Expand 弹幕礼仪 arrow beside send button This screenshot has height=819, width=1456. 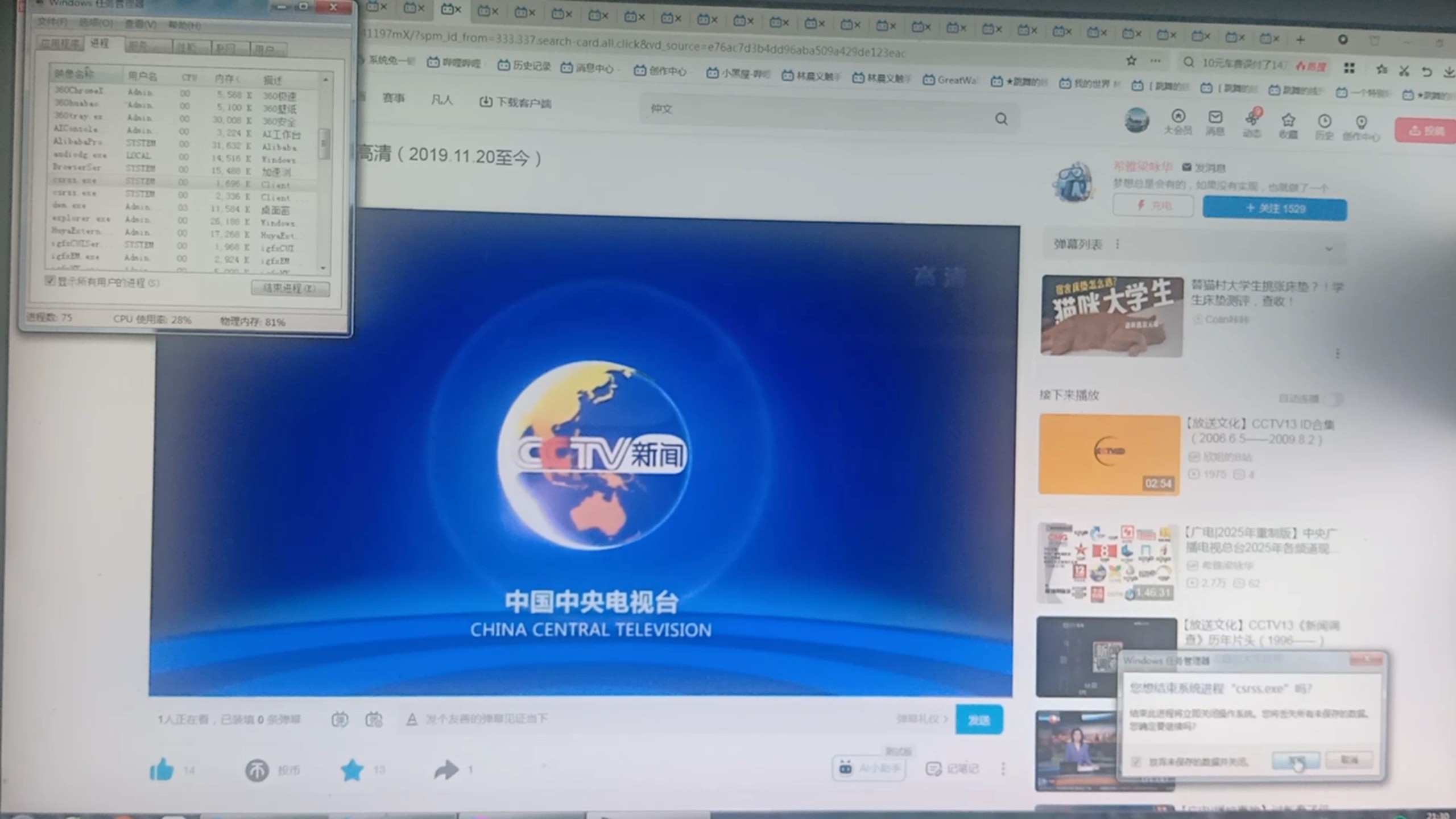945,719
